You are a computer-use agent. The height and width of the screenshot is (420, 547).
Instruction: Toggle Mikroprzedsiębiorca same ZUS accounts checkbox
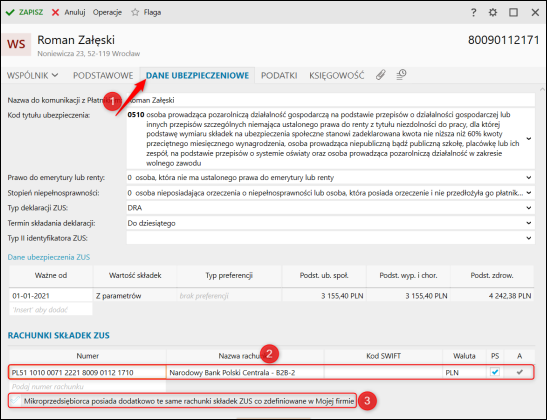15,400
